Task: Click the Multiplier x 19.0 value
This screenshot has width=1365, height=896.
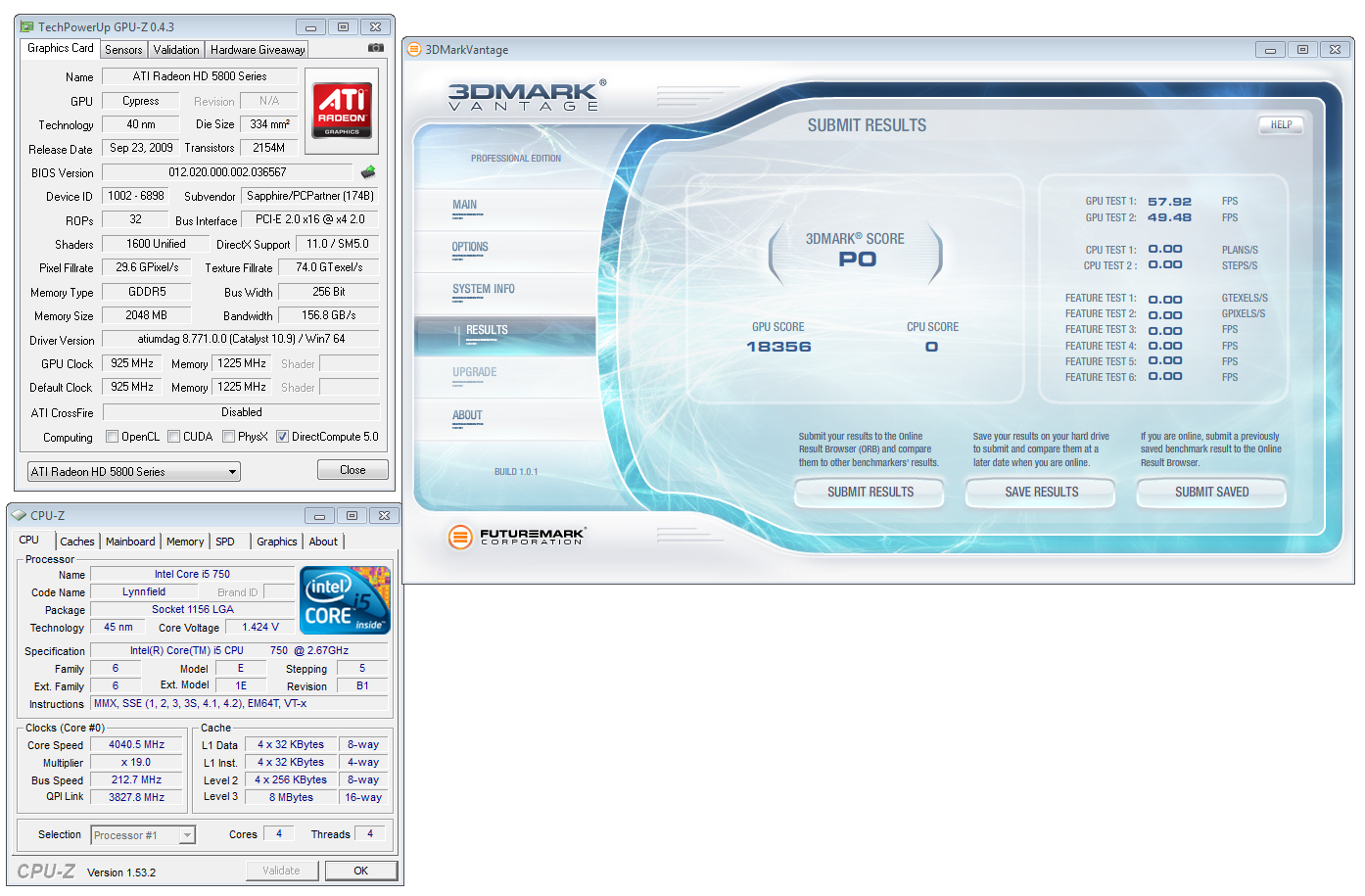Action: click(x=136, y=762)
